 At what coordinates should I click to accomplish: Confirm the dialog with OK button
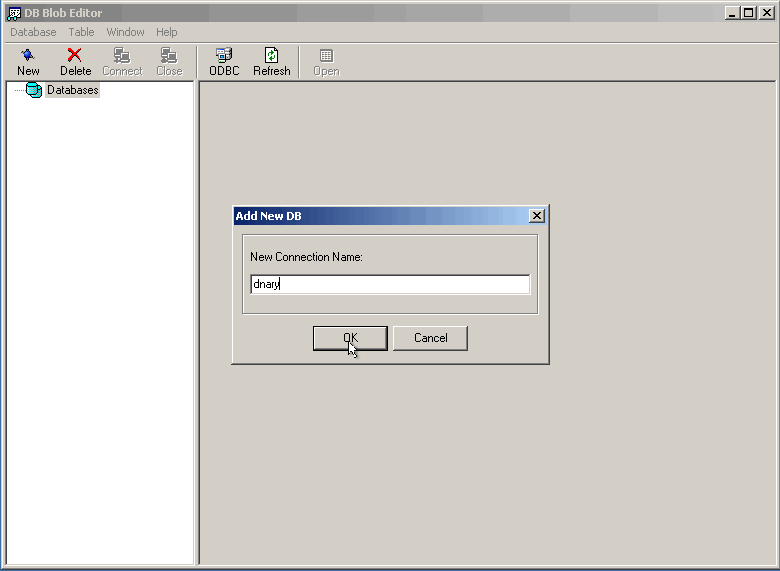click(x=350, y=338)
